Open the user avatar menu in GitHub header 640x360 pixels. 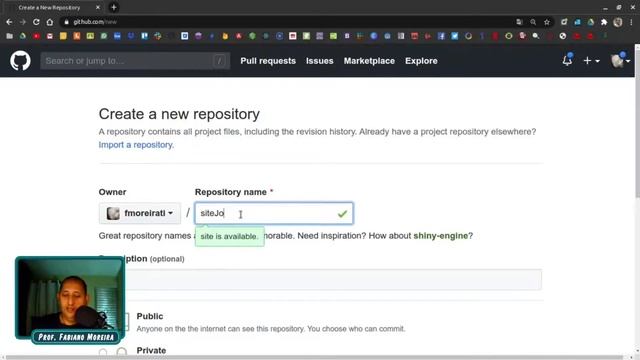[620, 60]
